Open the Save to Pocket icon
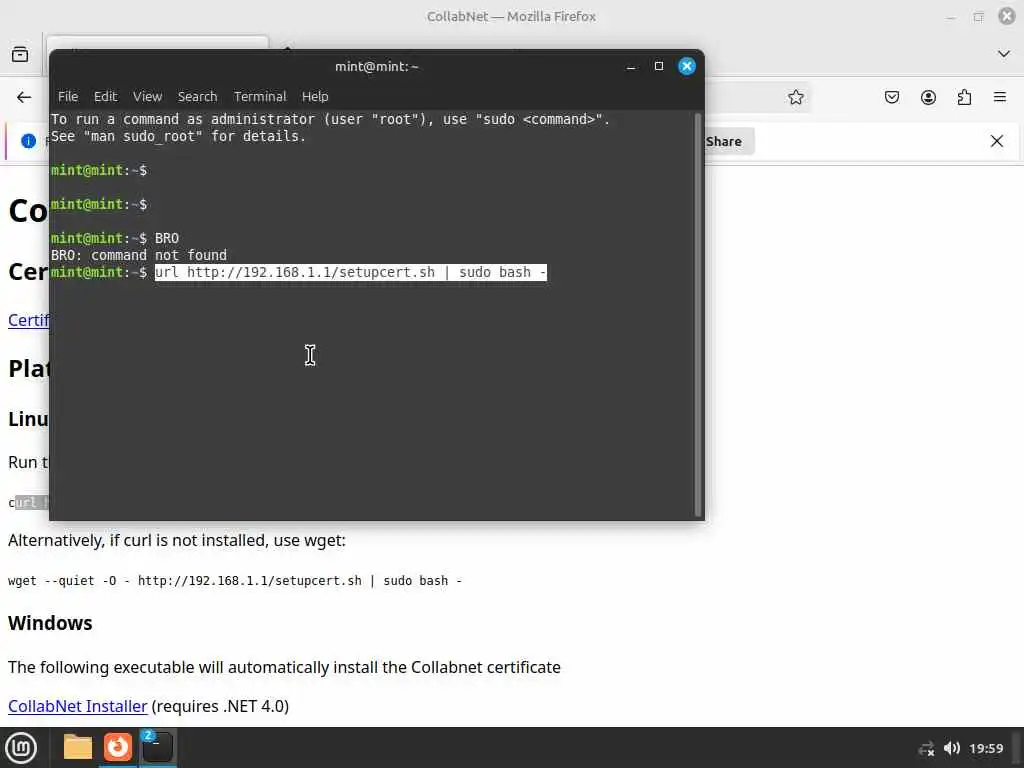1024x768 pixels. (x=891, y=97)
